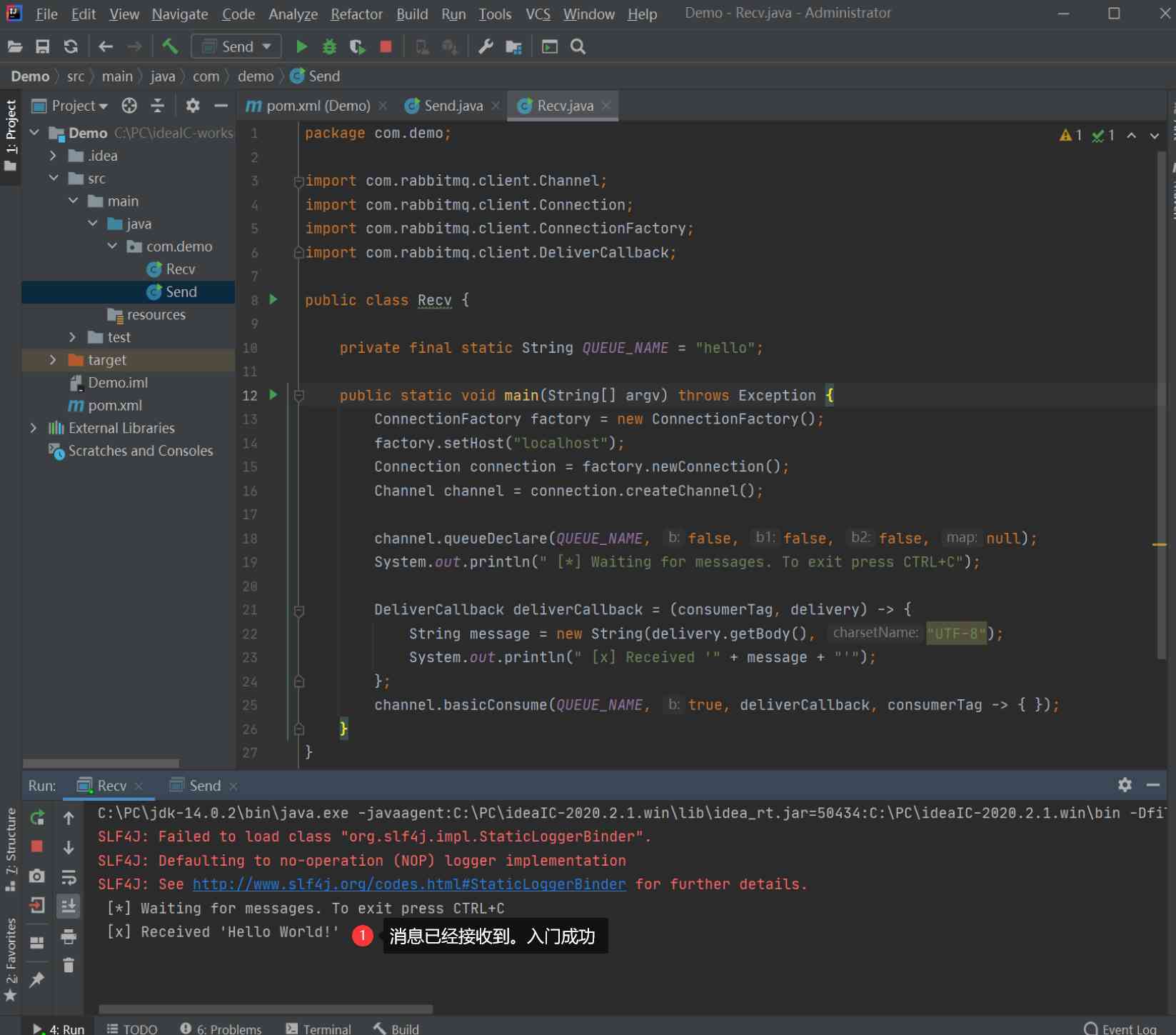Click Project panel horizontal scrollbar

(x=101, y=763)
